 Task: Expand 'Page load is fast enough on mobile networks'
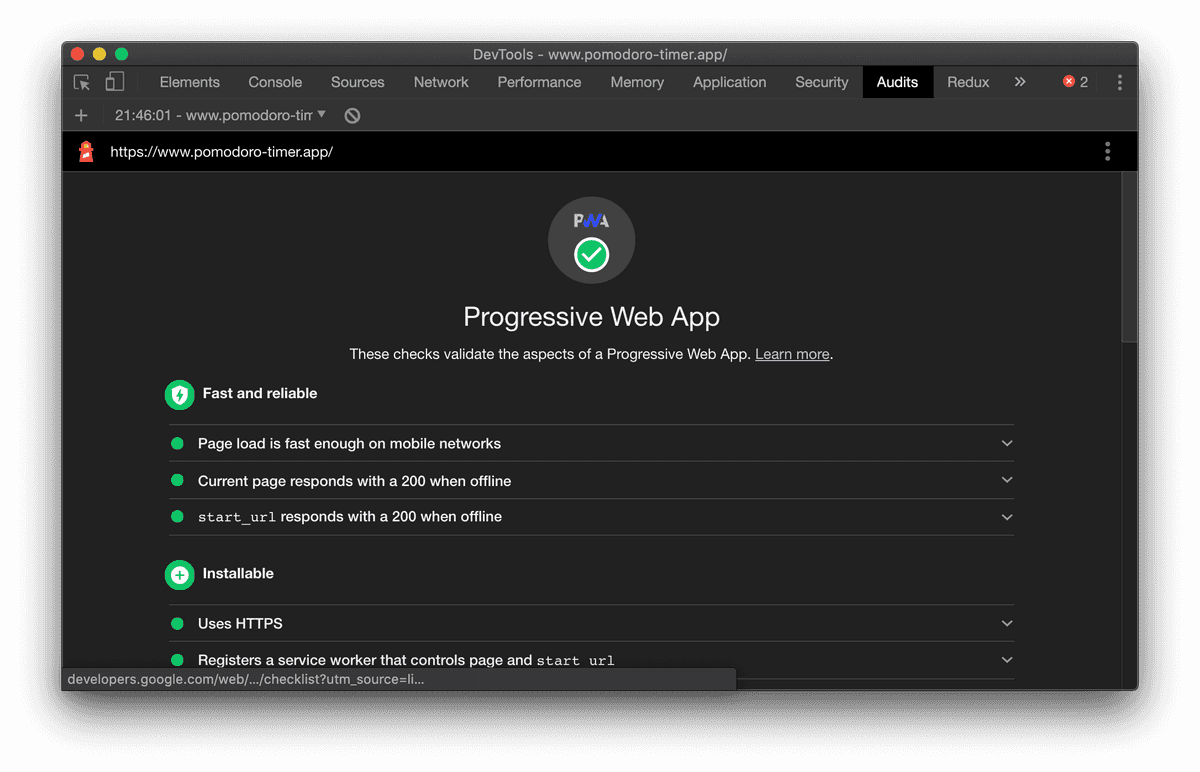click(1007, 443)
